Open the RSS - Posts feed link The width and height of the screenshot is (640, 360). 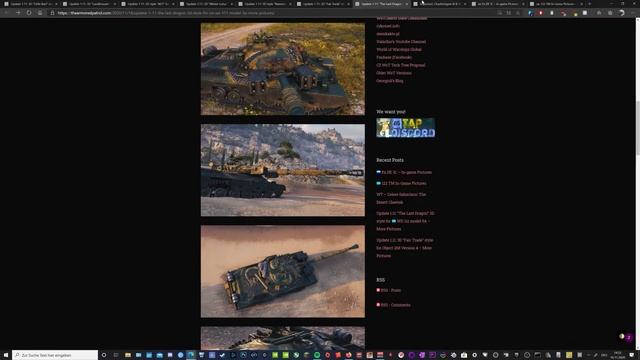tap(391, 290)
